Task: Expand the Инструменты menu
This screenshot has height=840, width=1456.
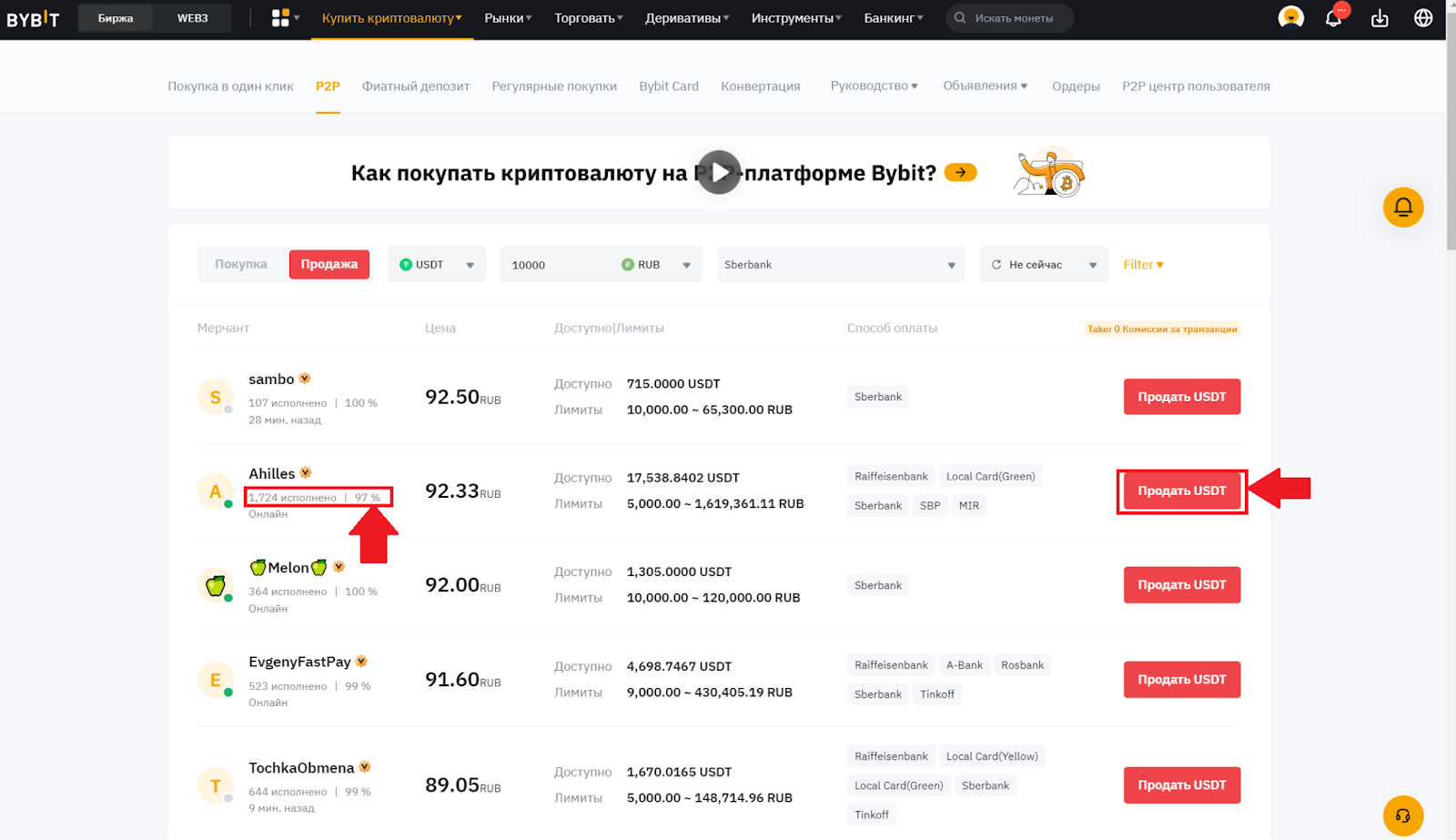Action: [x=796, y=18]
